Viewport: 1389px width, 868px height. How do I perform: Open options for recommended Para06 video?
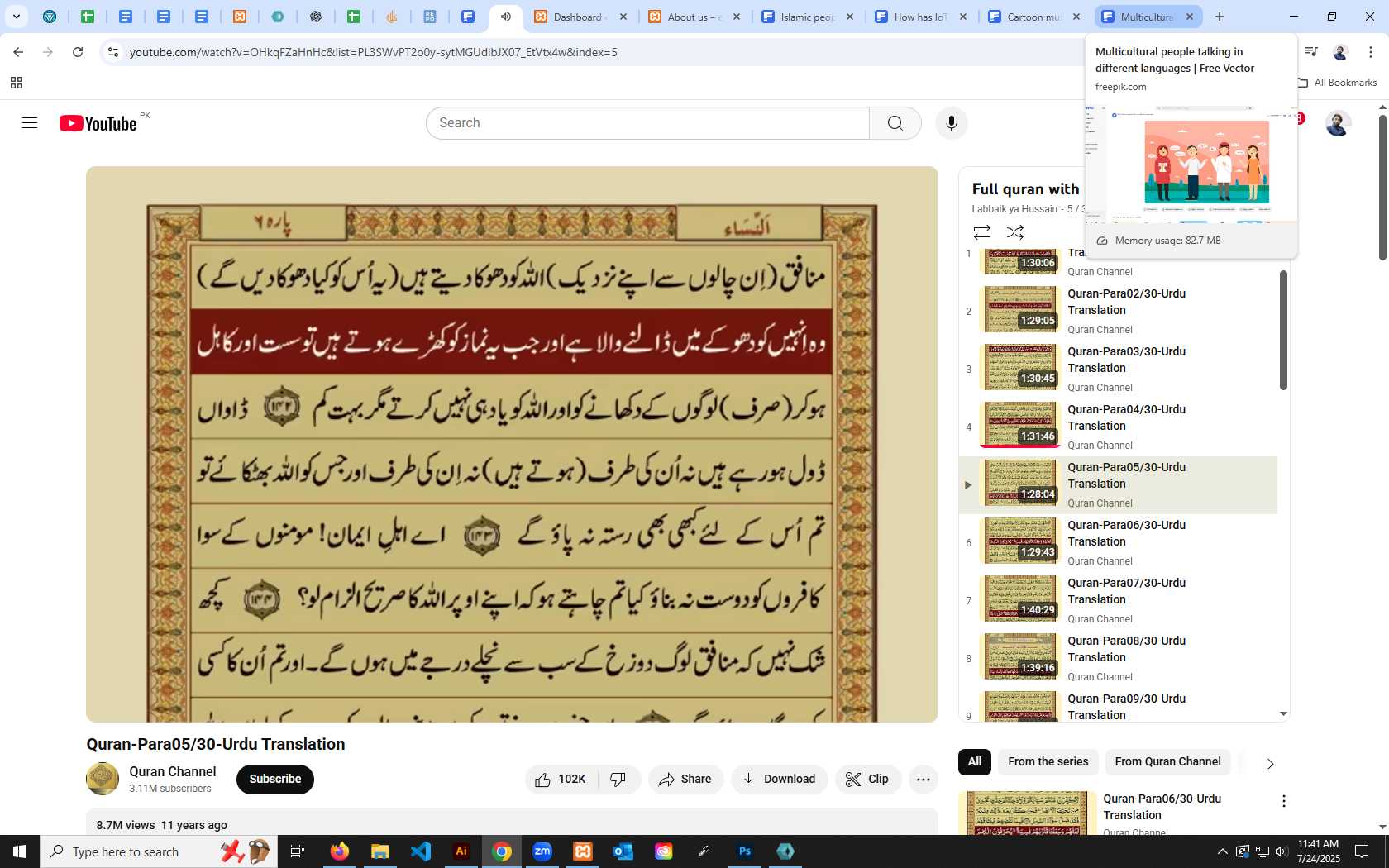click(x=1283, y=801)
